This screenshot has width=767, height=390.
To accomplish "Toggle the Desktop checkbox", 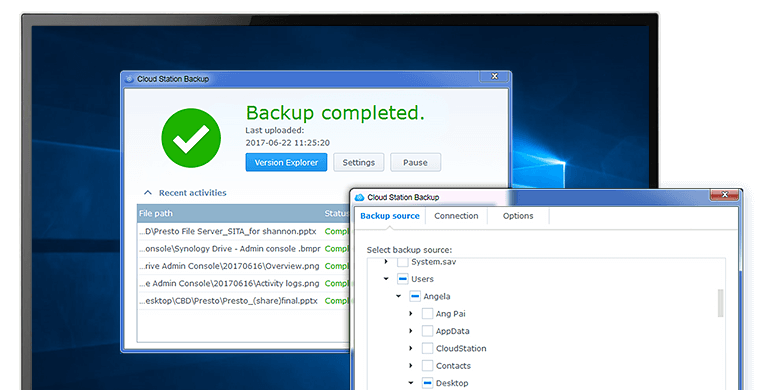I will tap(427, 383).
